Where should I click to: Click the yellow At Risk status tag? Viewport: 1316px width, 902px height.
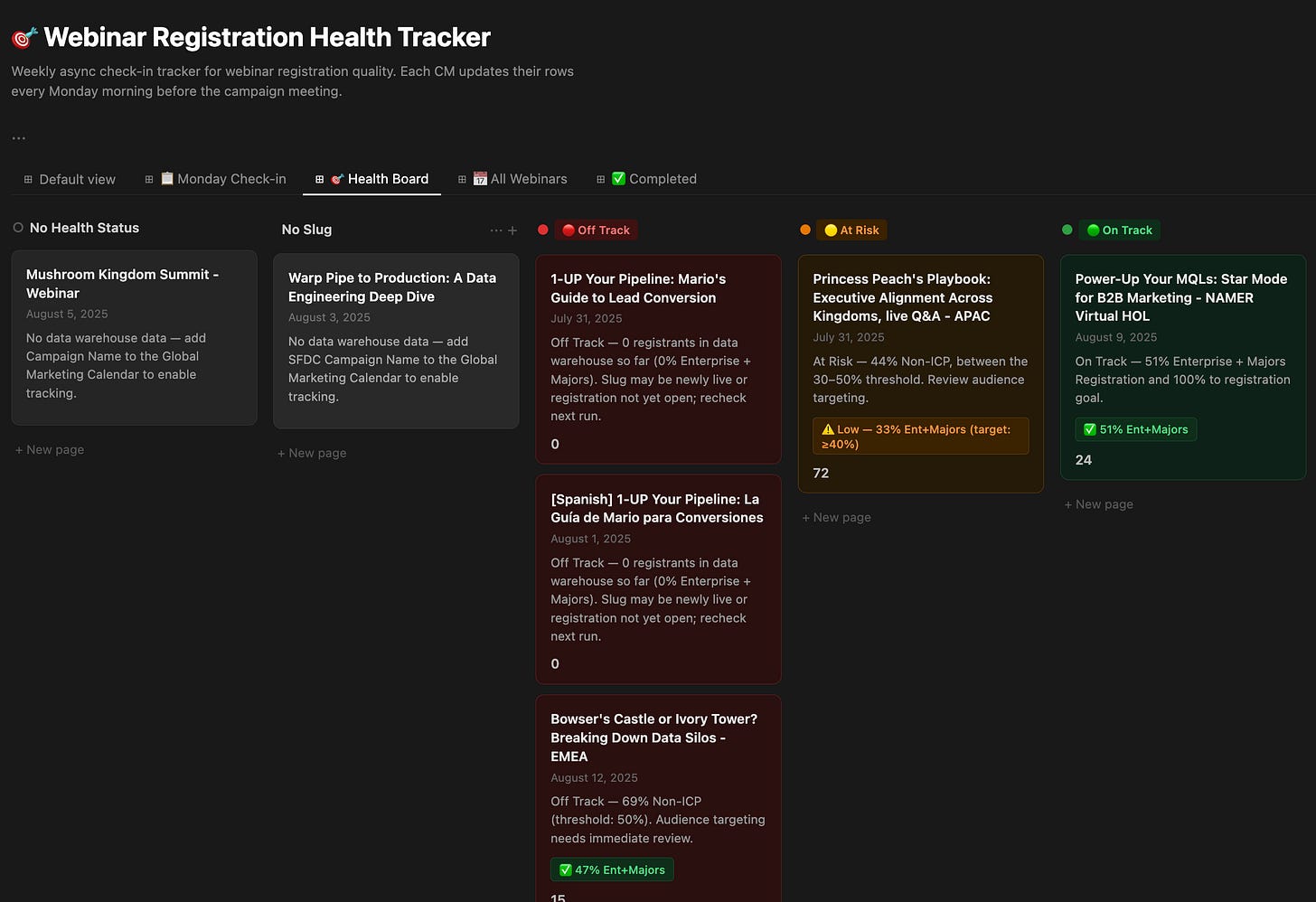[x=852, y=230]
